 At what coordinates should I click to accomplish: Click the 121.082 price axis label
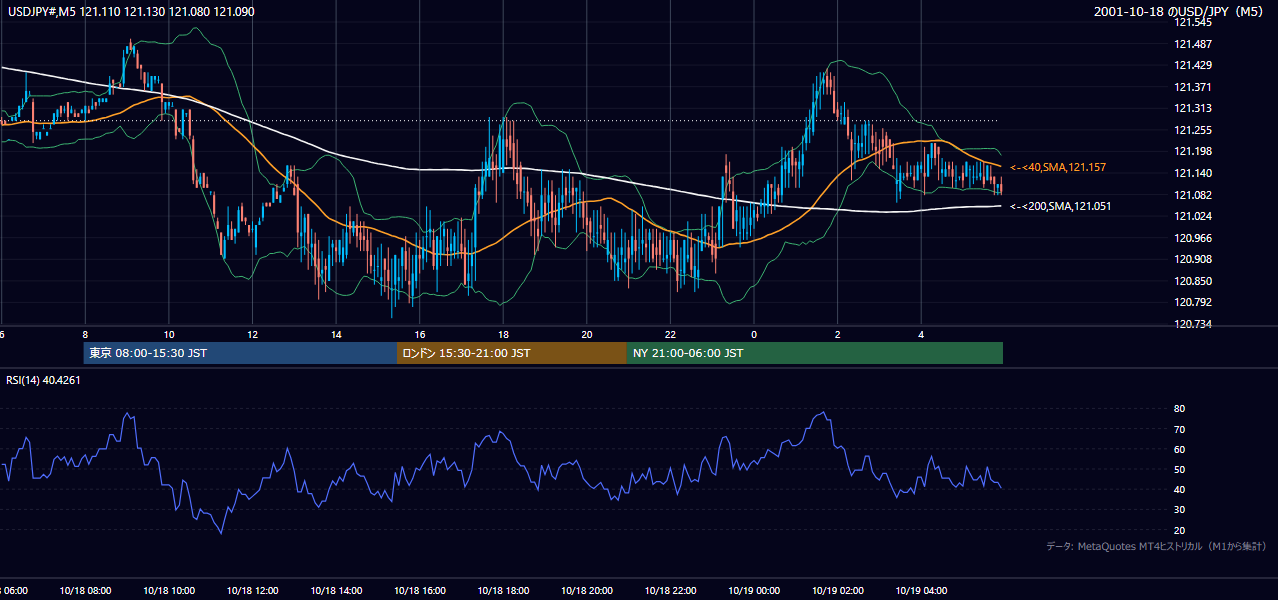[1194, 195]
